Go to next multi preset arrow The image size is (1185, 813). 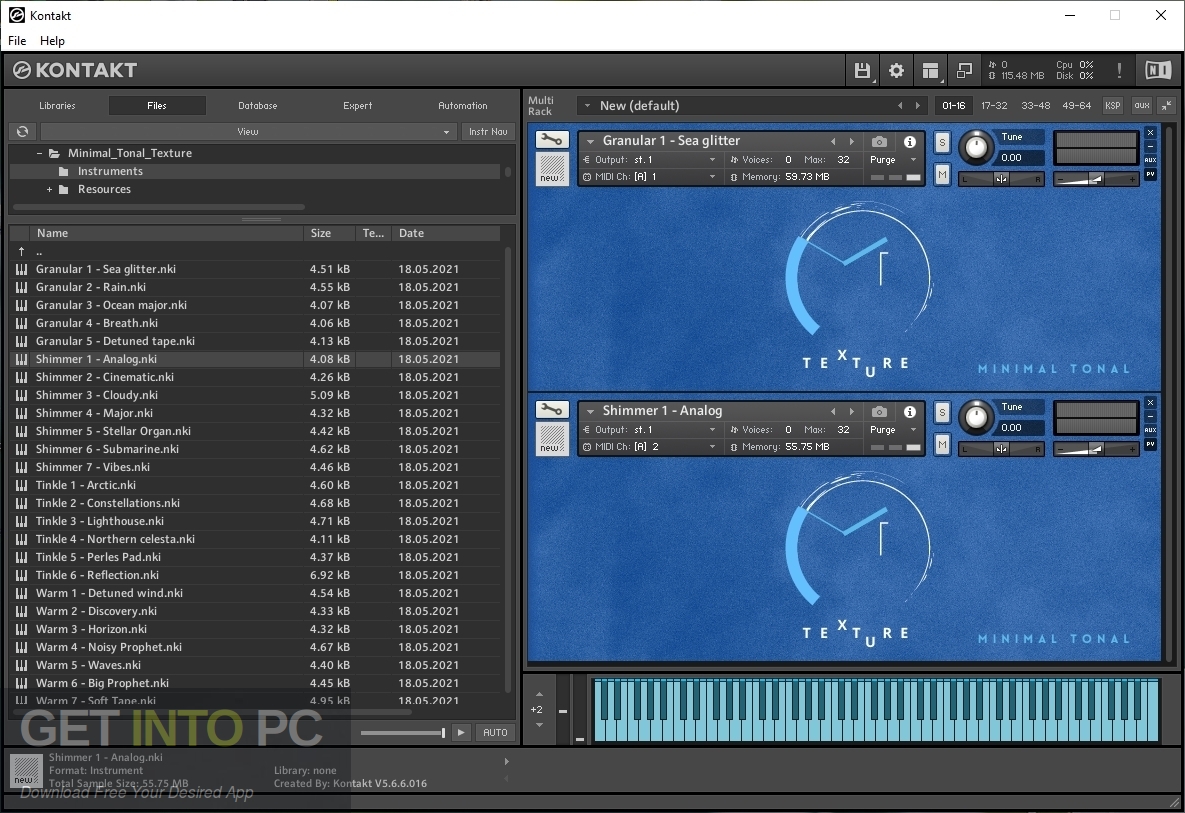[x=918, y=106]
